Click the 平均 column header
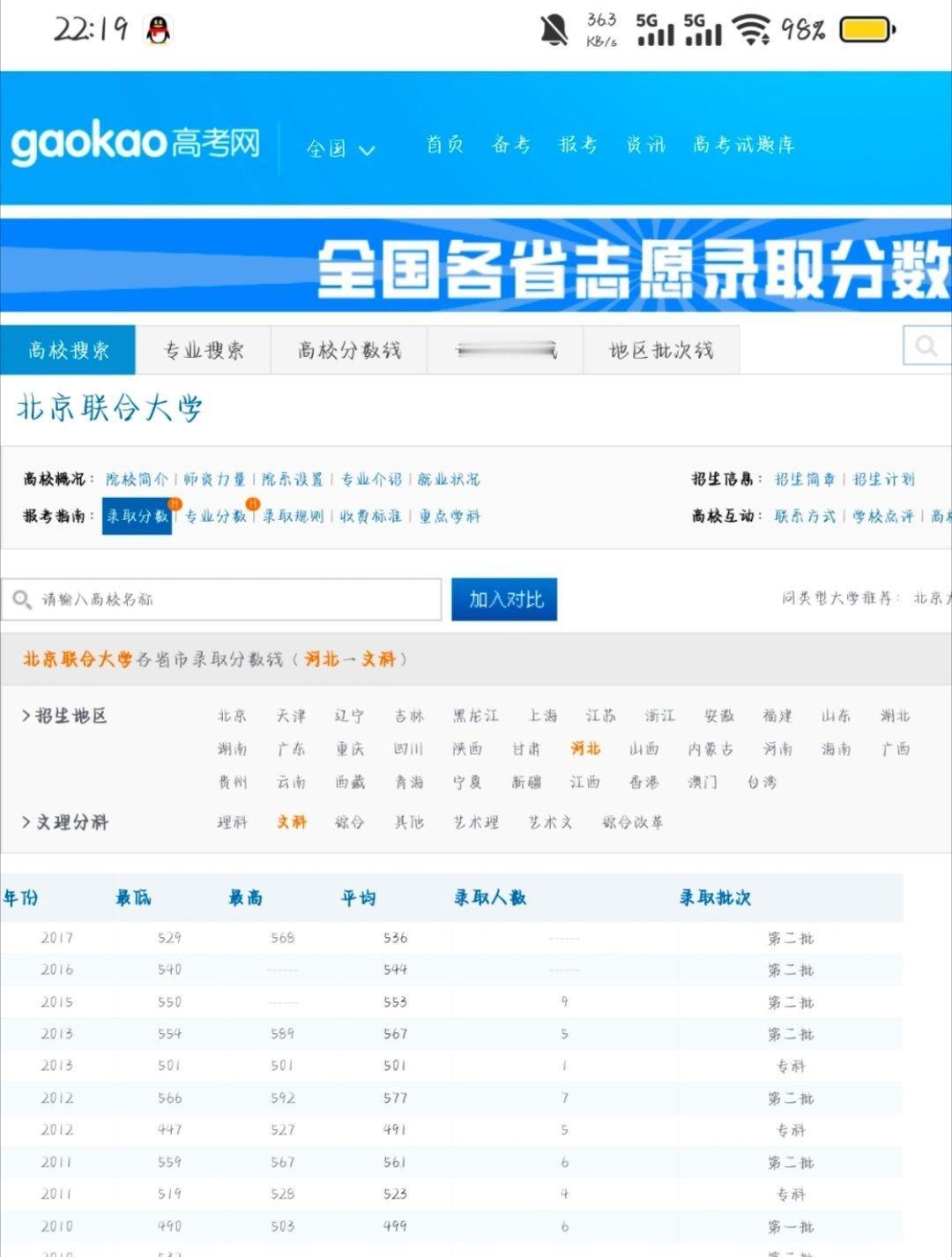Screen dimensions: 952x1257 [x=359, y=898]
